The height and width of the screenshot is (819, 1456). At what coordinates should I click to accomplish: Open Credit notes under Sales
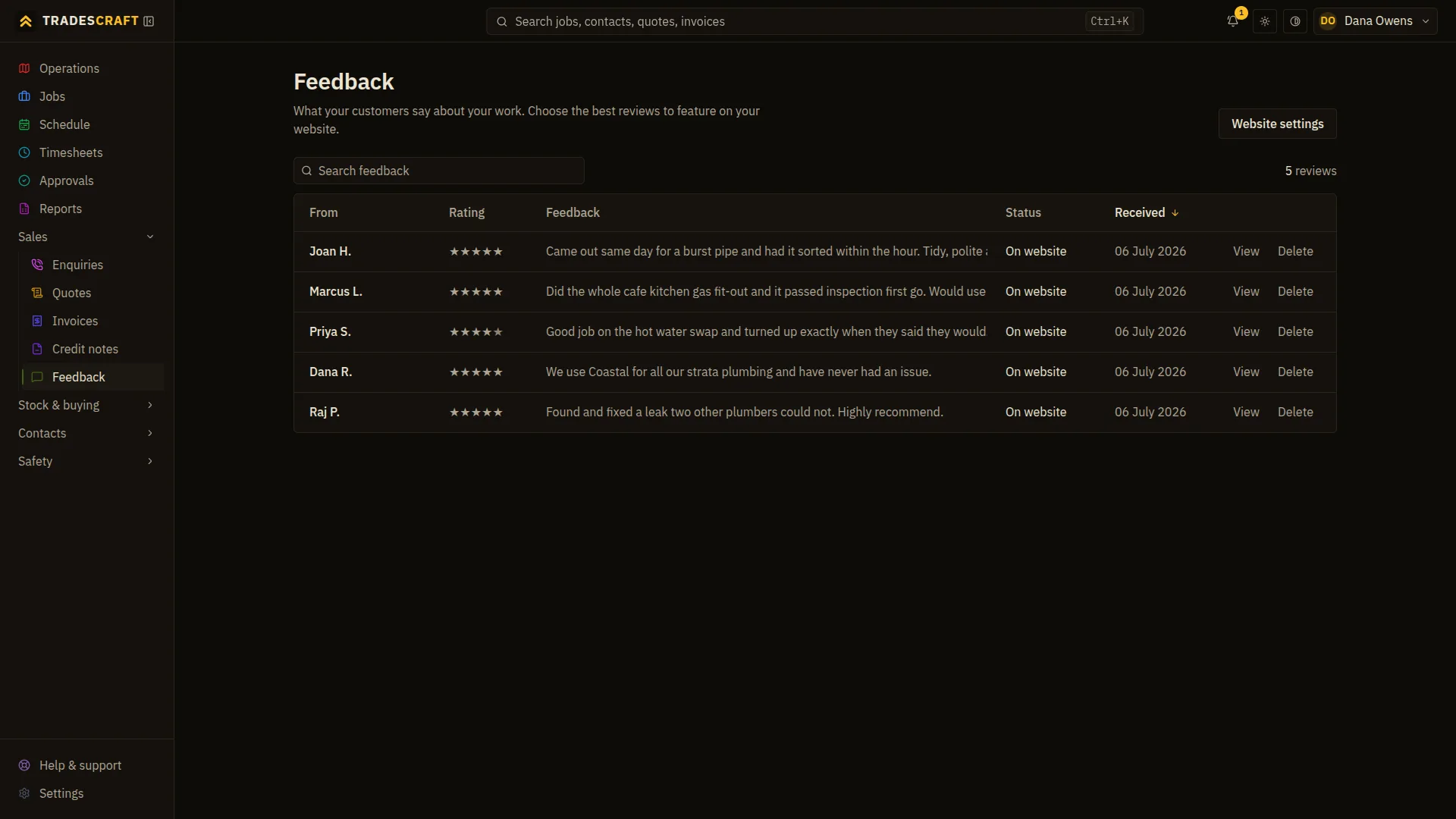coord(93,349)
